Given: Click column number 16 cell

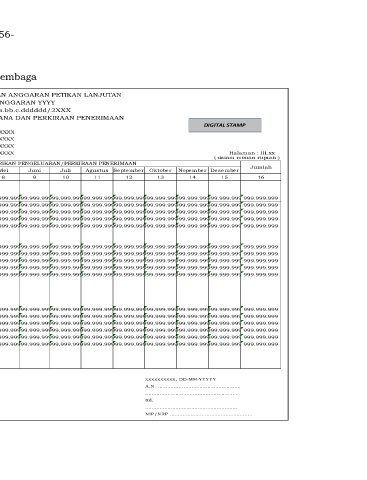Looking at the screenshot, I should [x=261, y=177].
